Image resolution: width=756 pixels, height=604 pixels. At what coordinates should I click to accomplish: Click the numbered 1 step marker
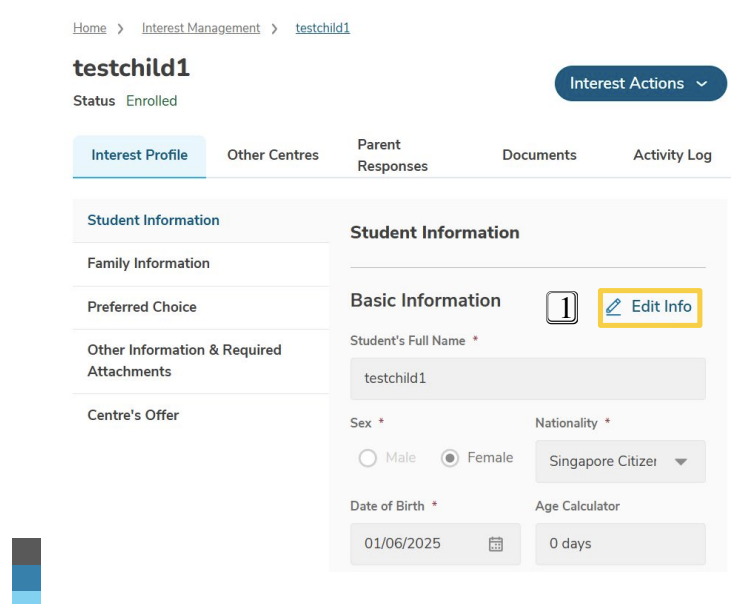click(562, 308)
